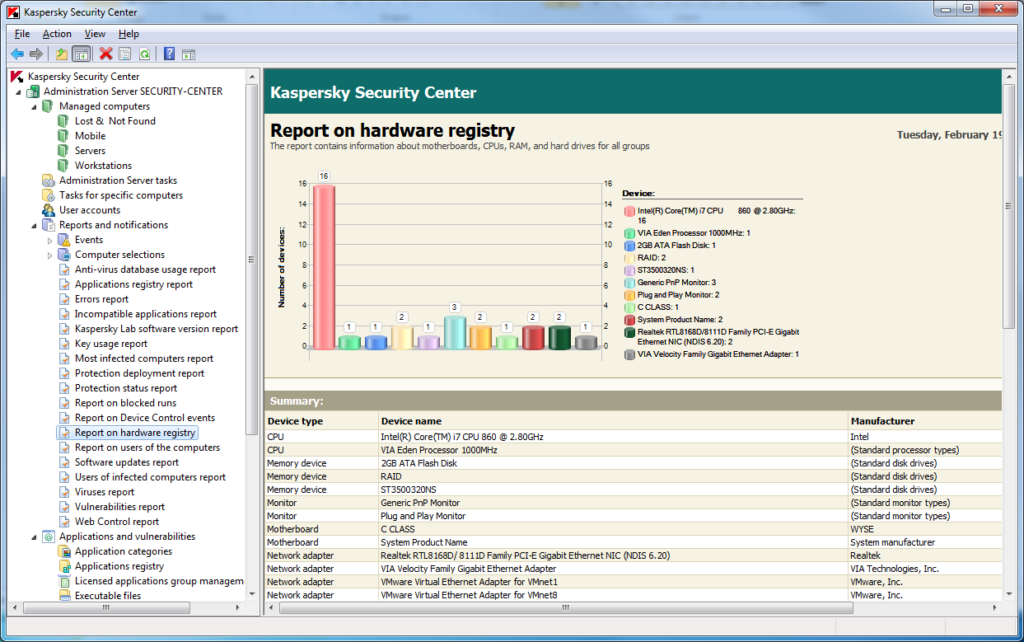
Task: Select the Applications registry report
Action: coord(134,285)
